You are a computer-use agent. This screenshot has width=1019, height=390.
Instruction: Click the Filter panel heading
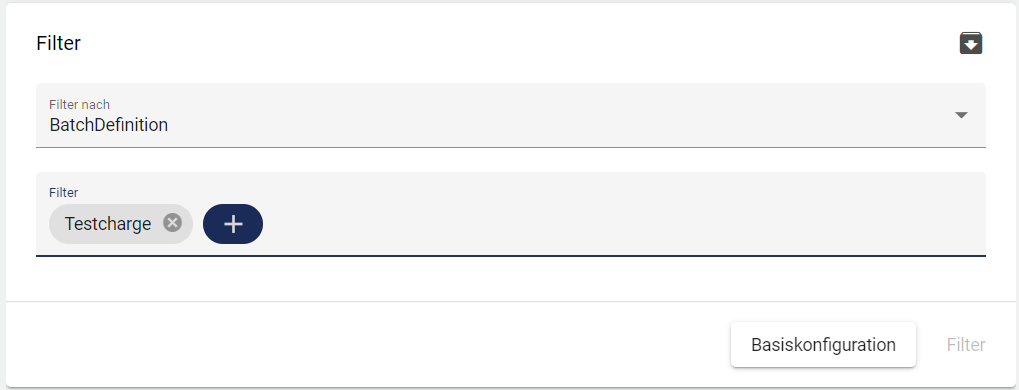[58, 43]
